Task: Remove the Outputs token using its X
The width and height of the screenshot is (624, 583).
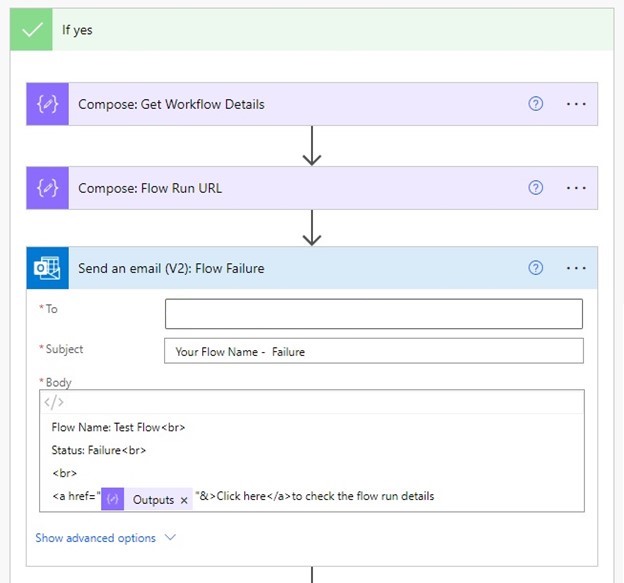Action: [184, 500]
